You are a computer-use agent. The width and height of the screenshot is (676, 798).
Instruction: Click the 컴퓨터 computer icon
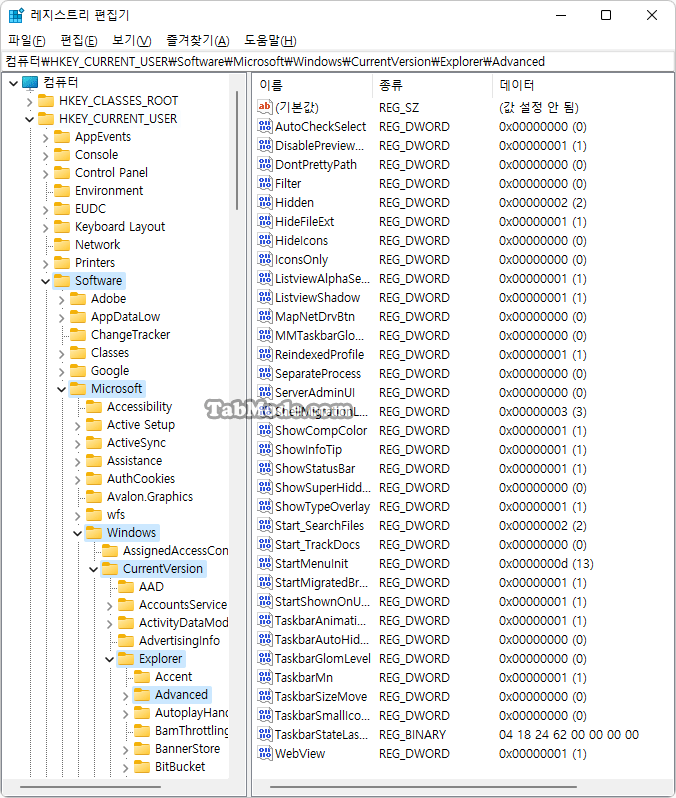31,82
